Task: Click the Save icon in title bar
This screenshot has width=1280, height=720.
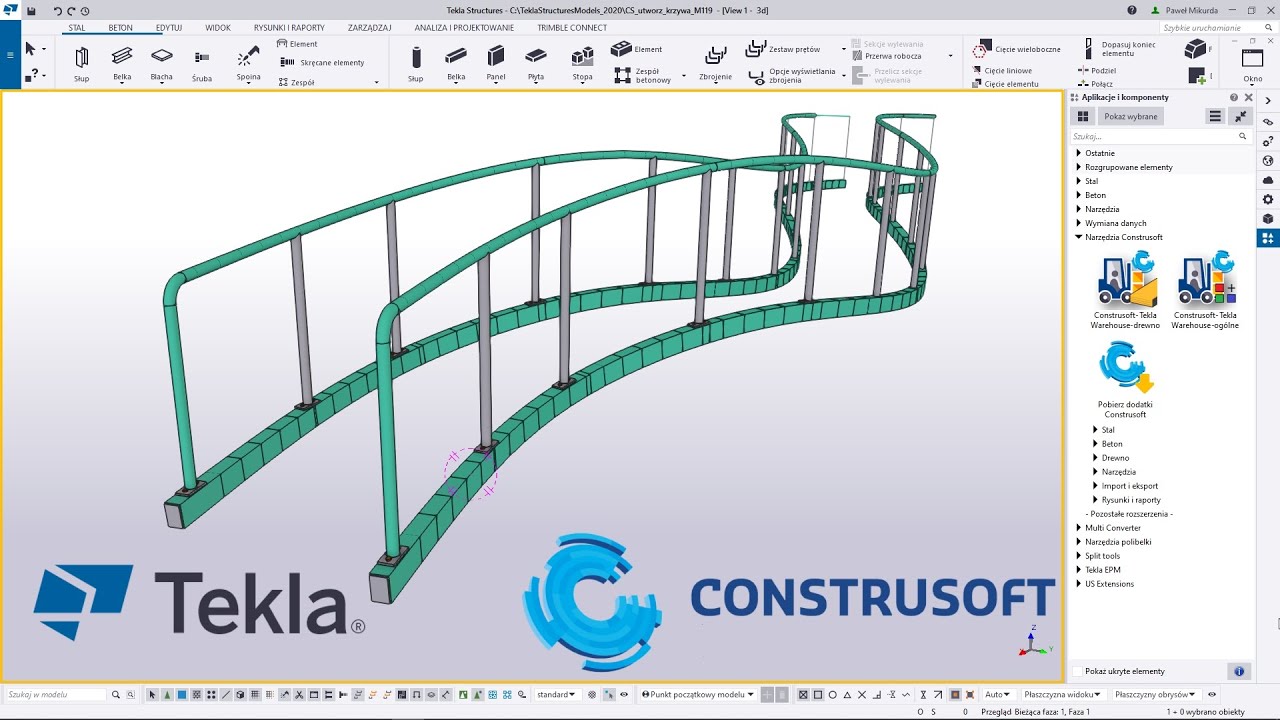Action: pyautogui.click(x=31, y=11)
